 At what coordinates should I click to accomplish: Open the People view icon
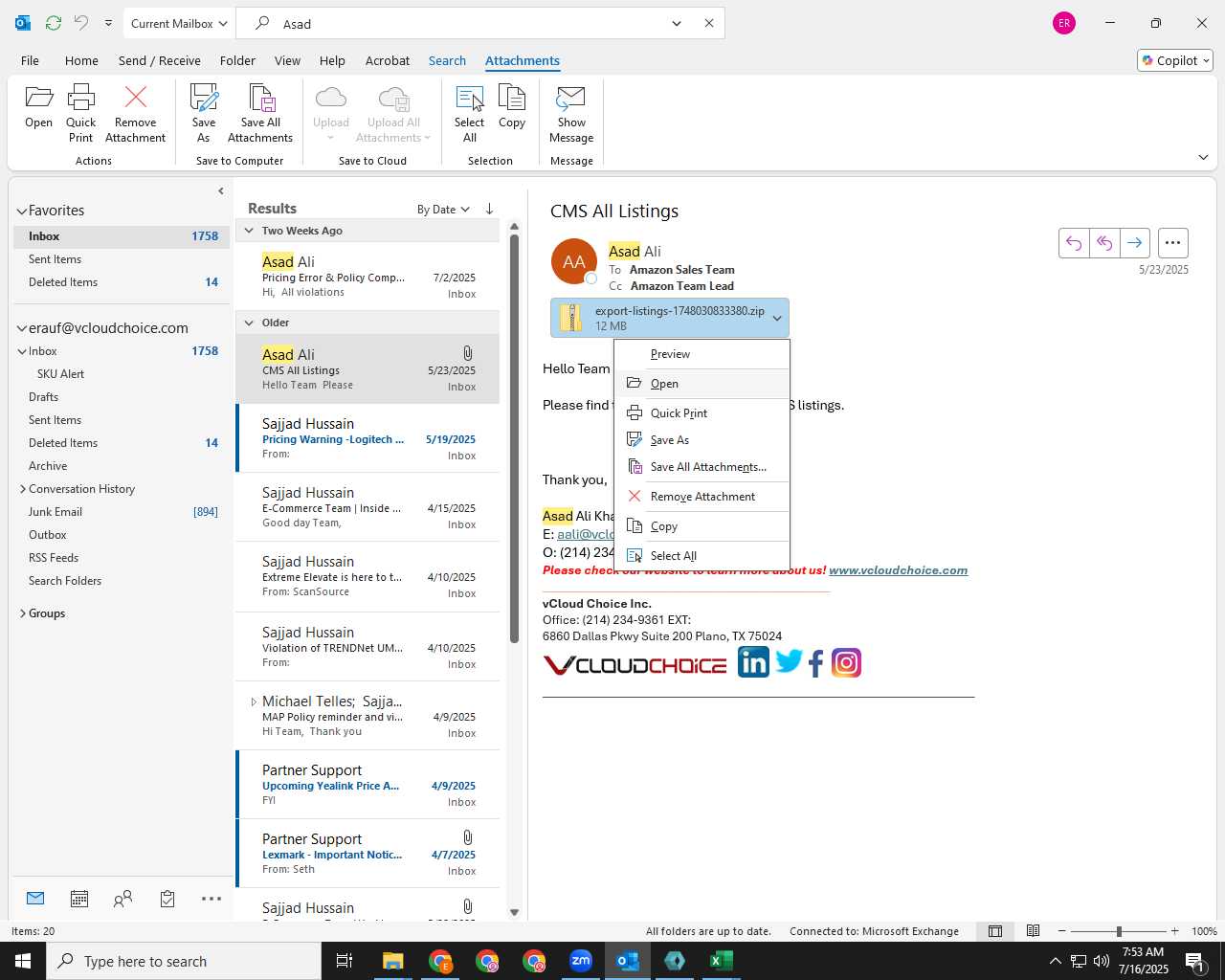[123, 899]
